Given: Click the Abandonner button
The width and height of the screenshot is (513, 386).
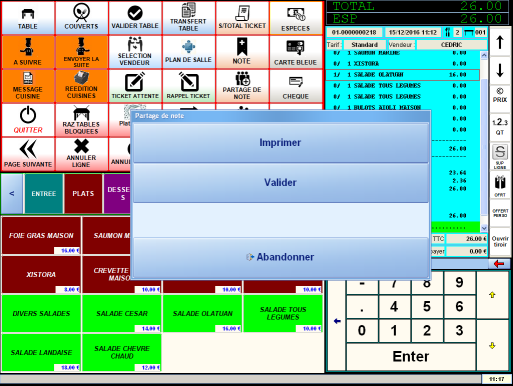Looking at the screenshot, I should 281,257.
